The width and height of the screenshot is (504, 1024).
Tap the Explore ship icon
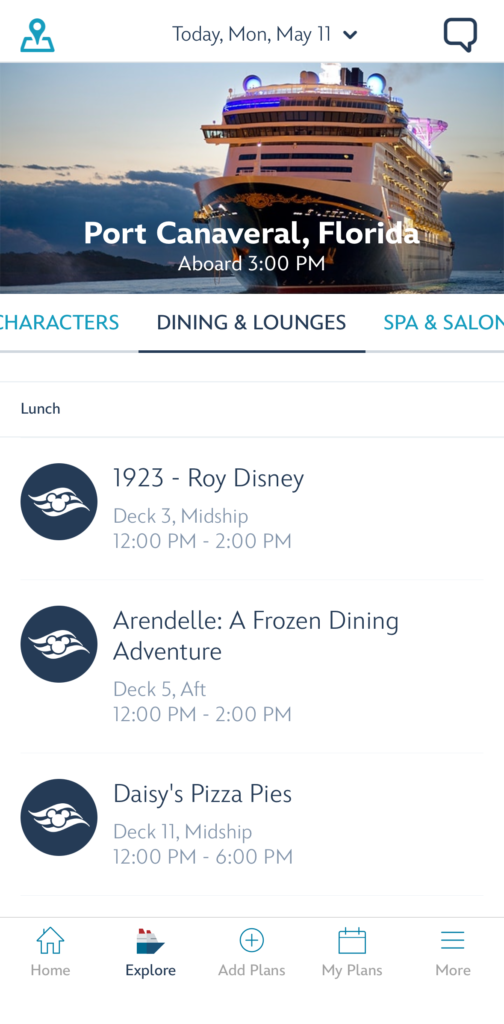pyautogui.click(x=151, y=941)
